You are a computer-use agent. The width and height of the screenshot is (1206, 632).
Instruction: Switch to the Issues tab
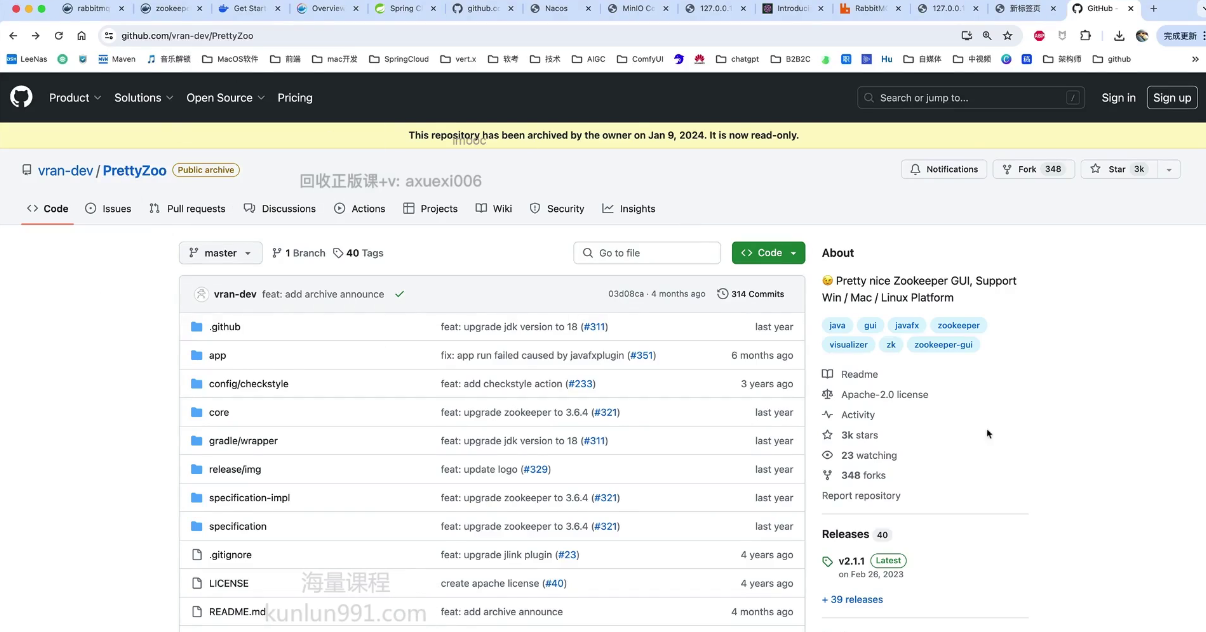[108, 209]
